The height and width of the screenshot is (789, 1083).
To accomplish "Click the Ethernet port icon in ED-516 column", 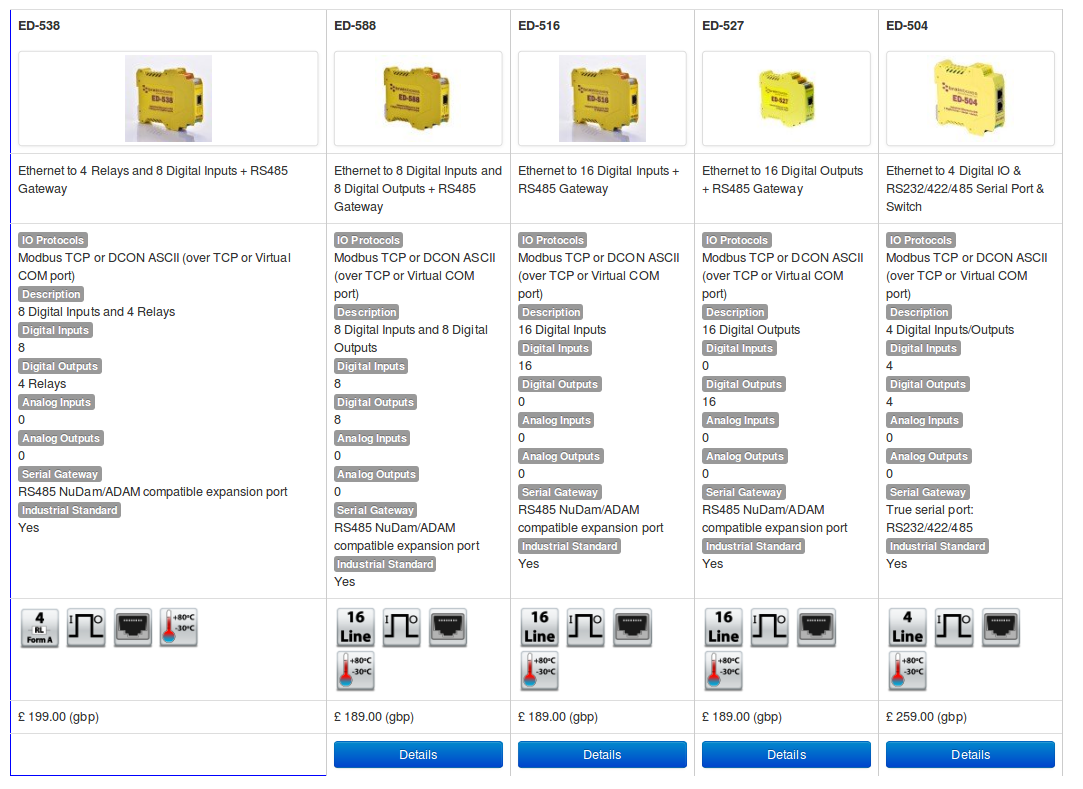I will pos(632,628).
